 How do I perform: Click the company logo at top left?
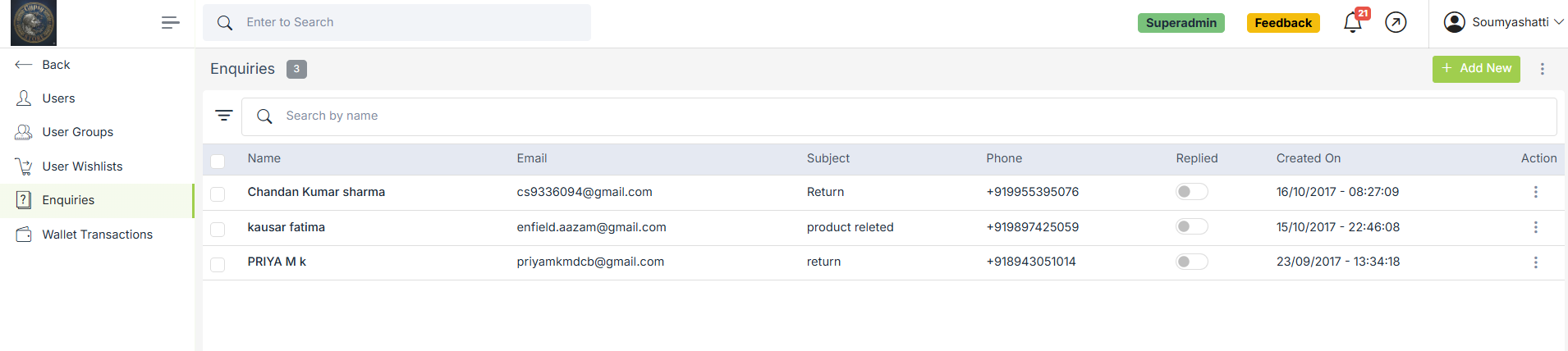[34, 23]
